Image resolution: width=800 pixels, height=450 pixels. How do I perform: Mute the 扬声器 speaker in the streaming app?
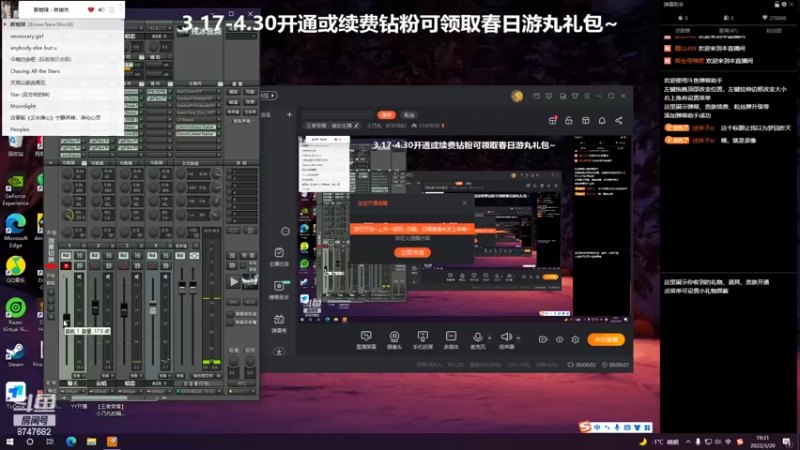pyautogui.click(x=506, y=340)
